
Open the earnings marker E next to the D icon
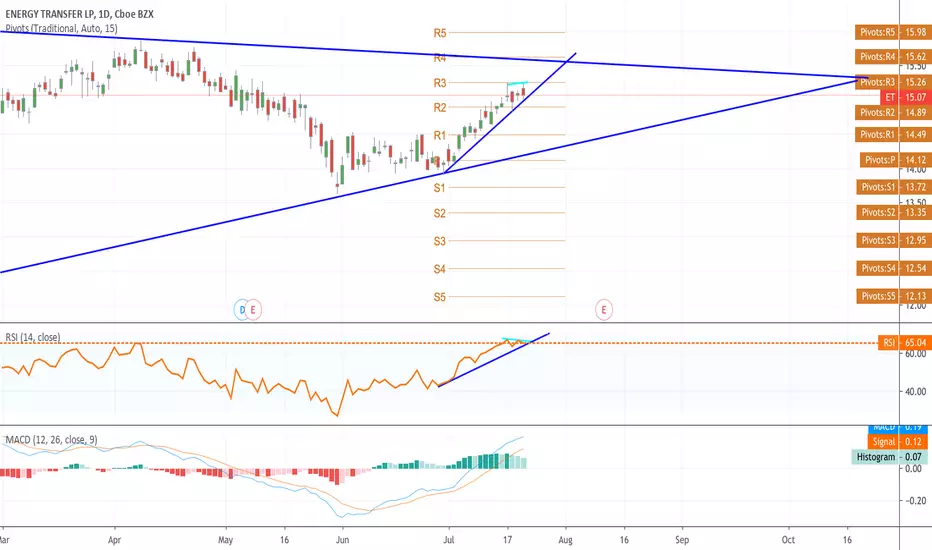tap(253, 310)
